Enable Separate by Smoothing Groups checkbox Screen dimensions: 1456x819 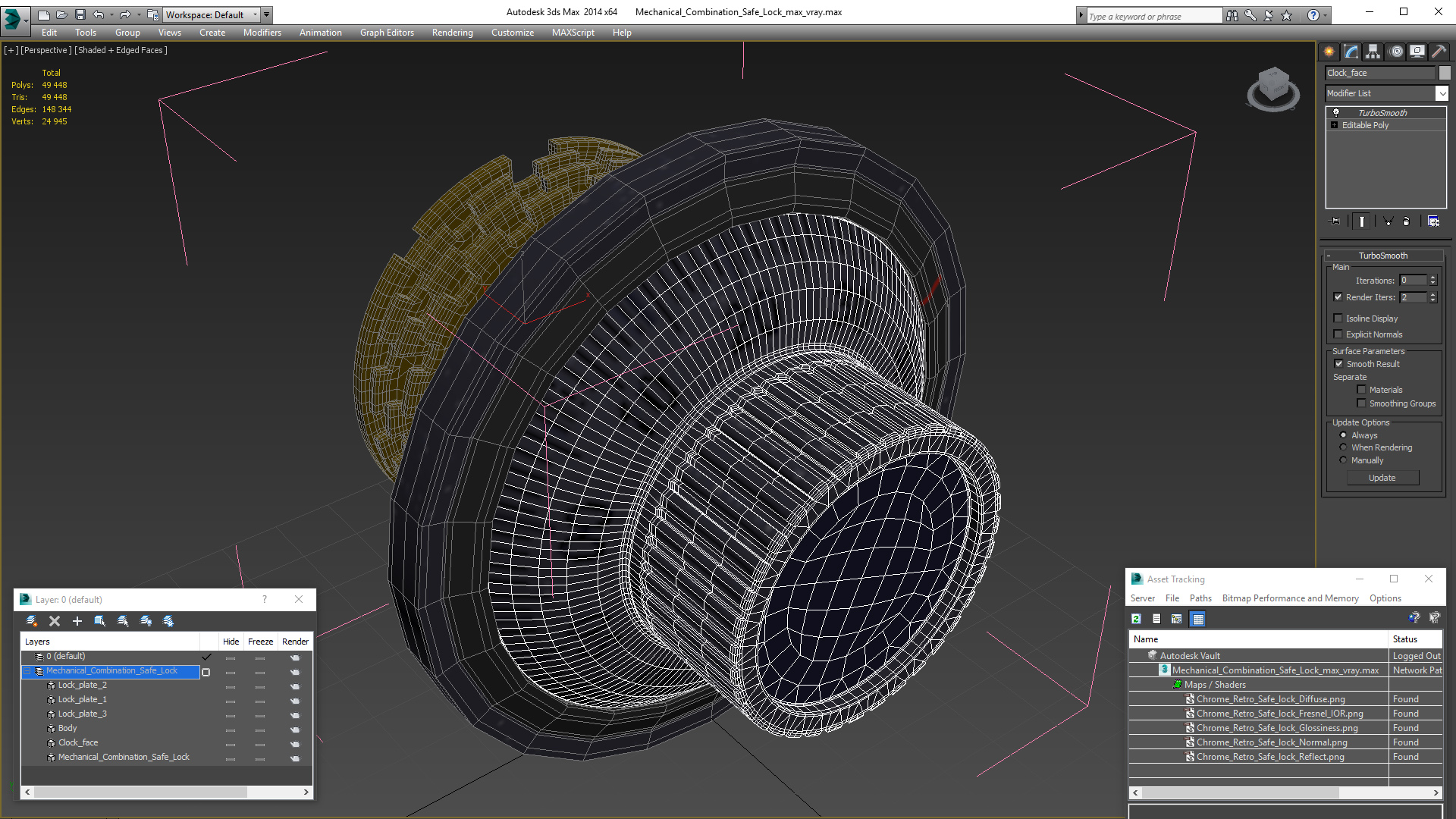tap(1362, 403)
